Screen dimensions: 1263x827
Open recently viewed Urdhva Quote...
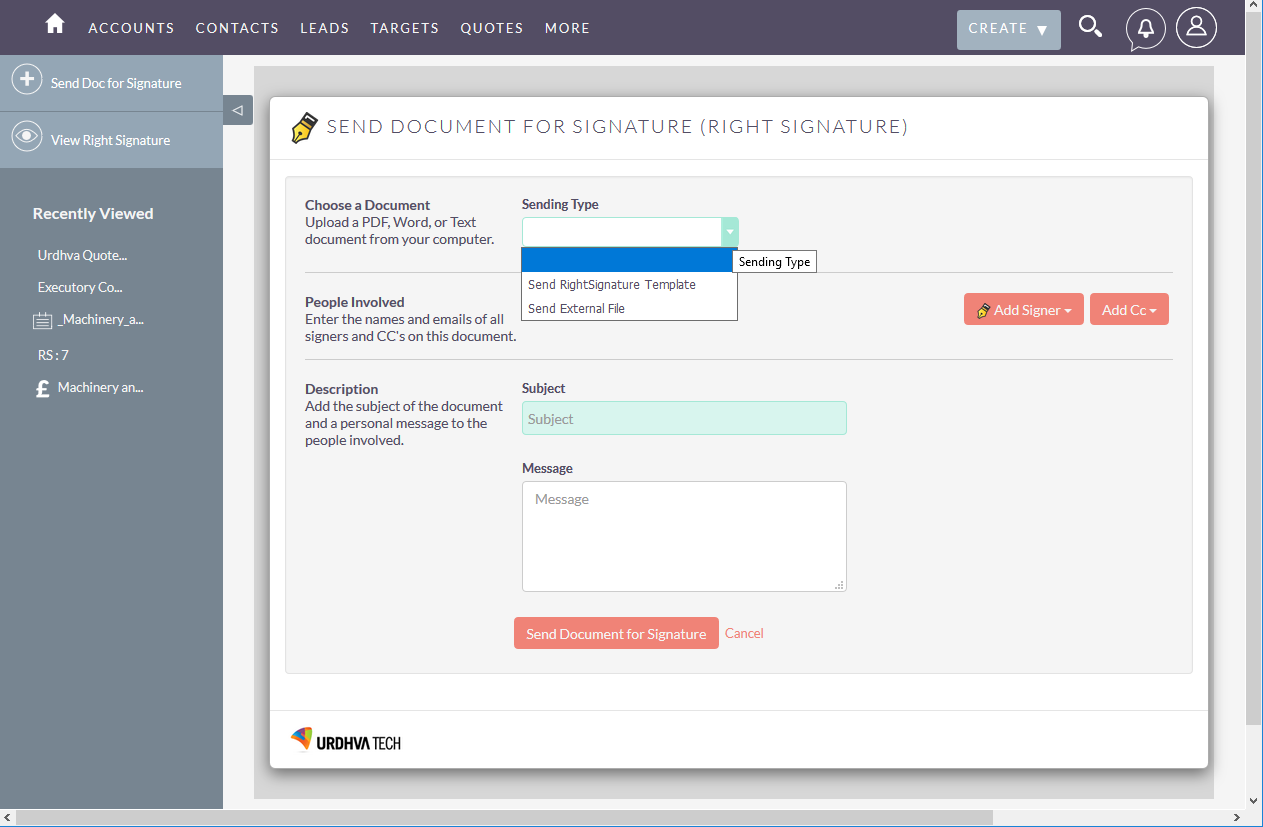tap(82, 255)
